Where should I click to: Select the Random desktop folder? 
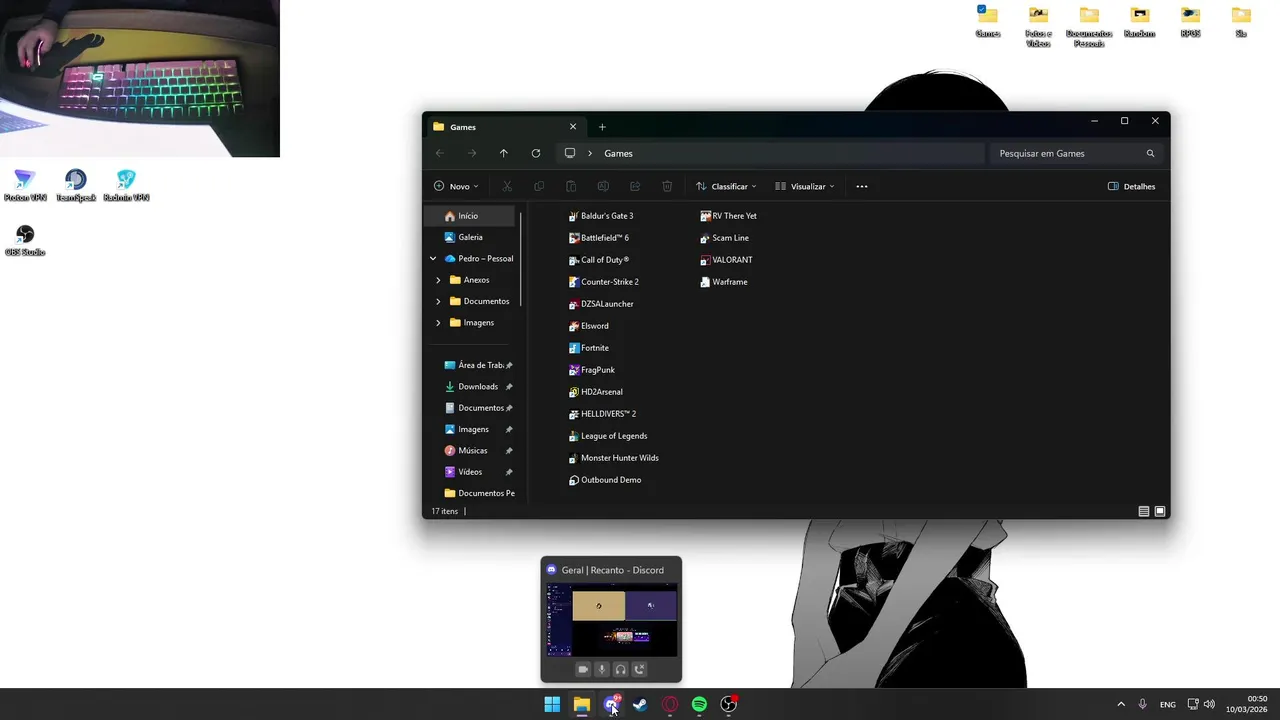pos(1139,21)
